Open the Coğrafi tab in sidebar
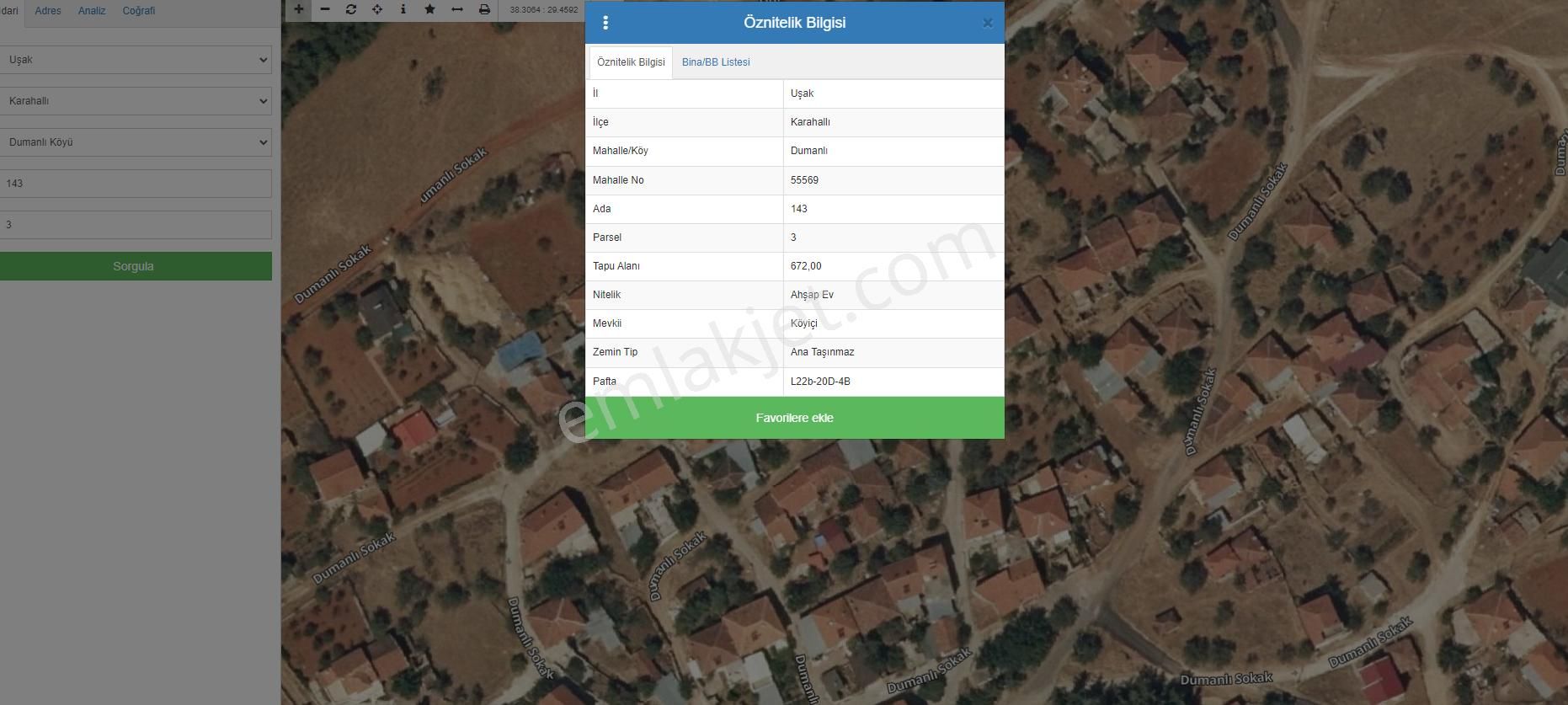The height and width of the screenshot is (705, 1568). point(139,11)
